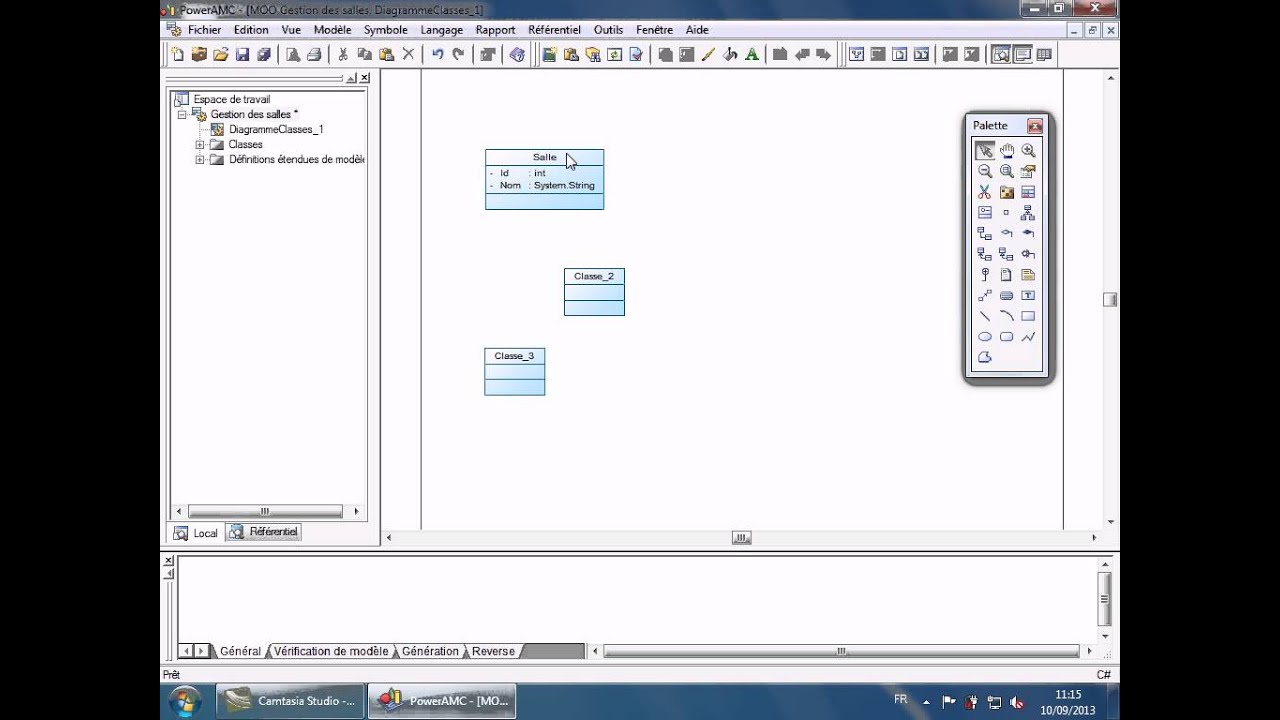The height and width of the screenshot is (720, 1280).
Task: Click the Paste toolbar icon
Action: tap(386, 55)
